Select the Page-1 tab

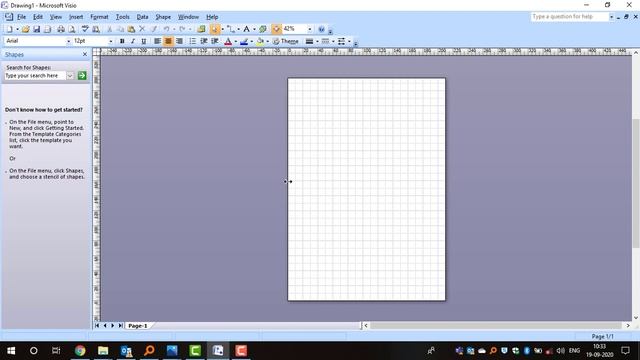[x=138, y=326]
